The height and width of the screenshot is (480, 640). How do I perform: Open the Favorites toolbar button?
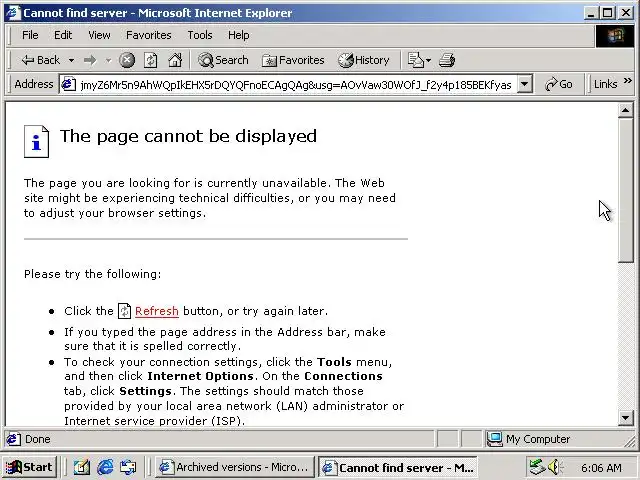(x=293, y=60)
